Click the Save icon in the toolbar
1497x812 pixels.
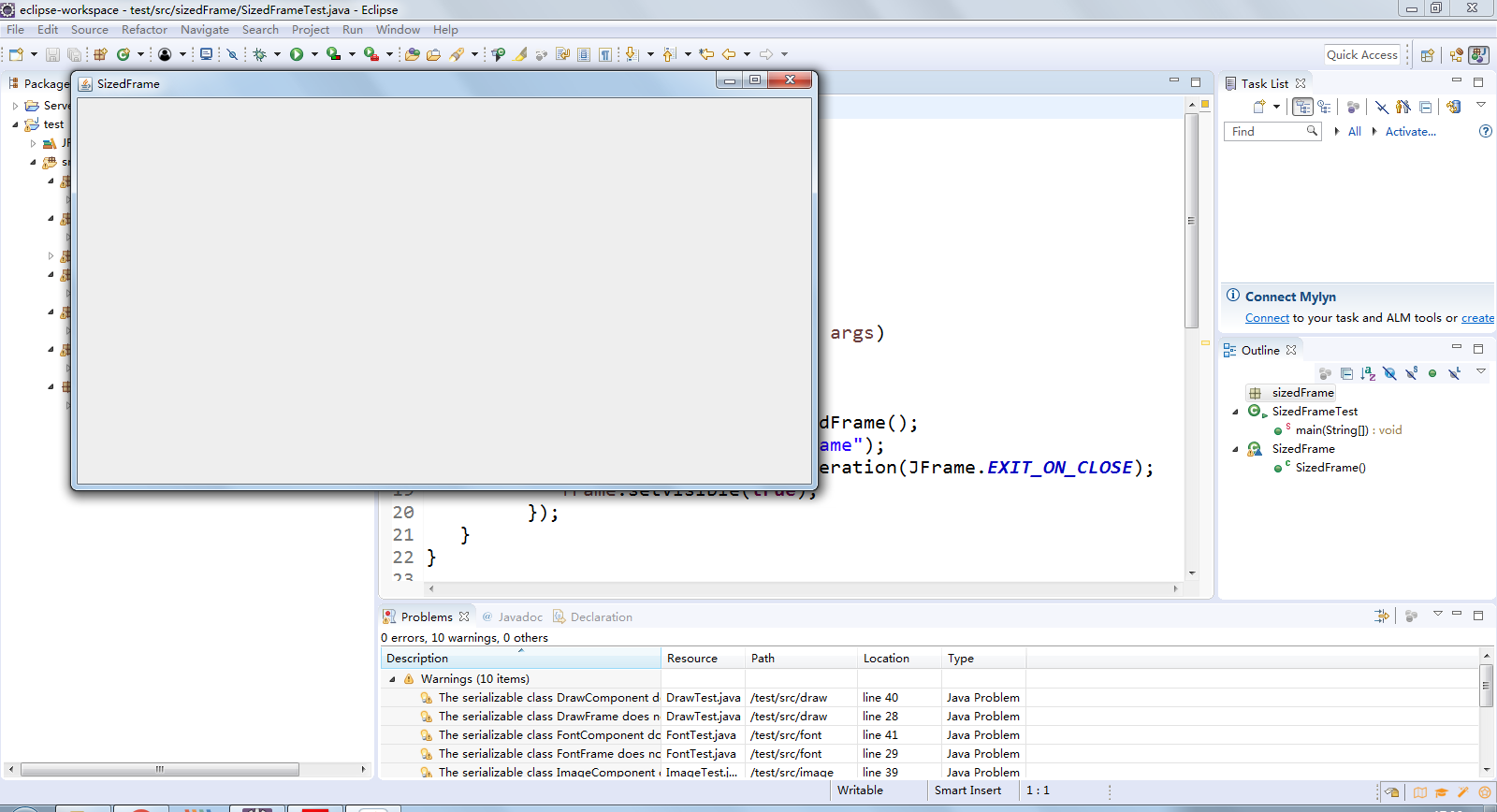click(52, 54)
